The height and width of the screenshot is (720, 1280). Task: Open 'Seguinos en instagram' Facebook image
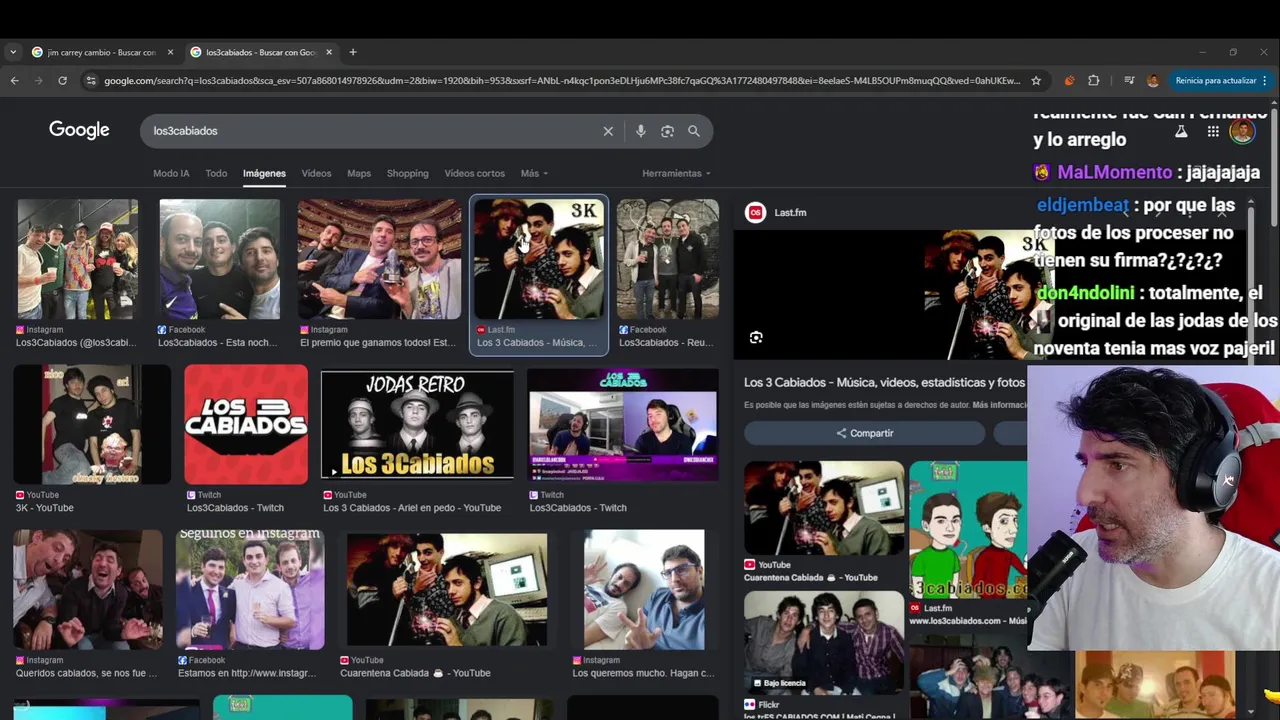pos(250,590)
